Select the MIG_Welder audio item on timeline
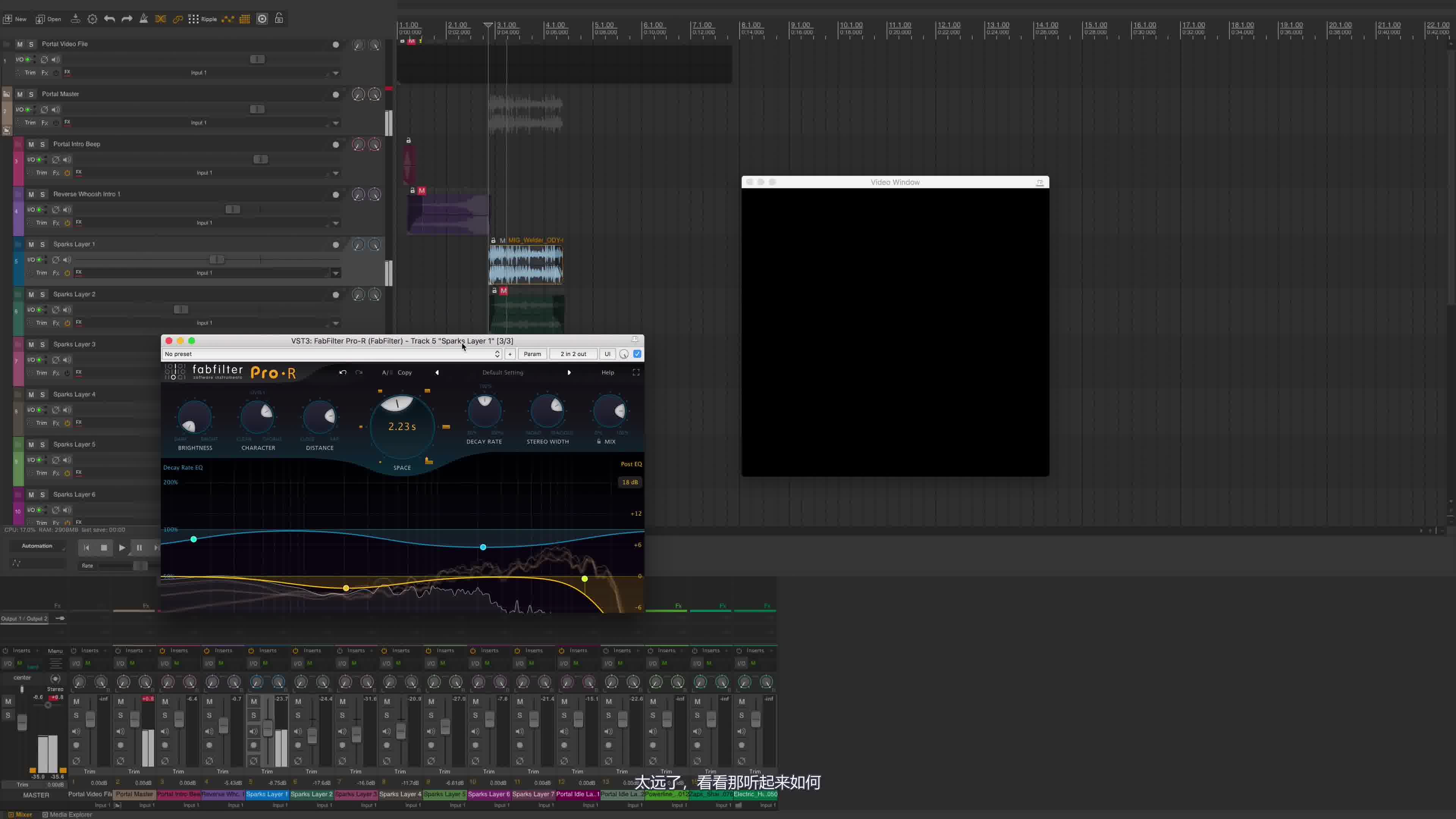The image size is (1456, 819). 526,265
